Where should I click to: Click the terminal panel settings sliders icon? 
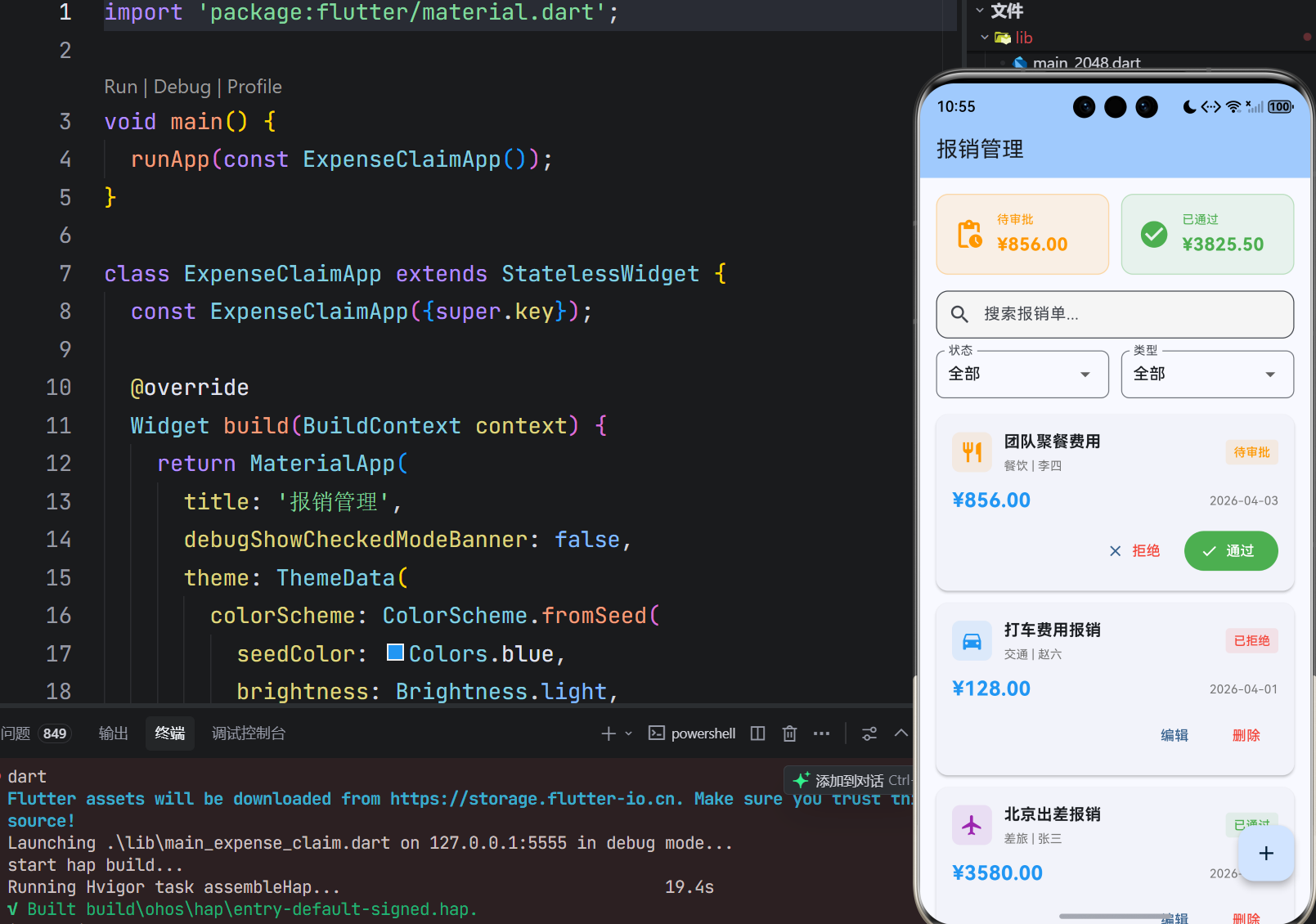pyautogui.click(x=869, y=733)
